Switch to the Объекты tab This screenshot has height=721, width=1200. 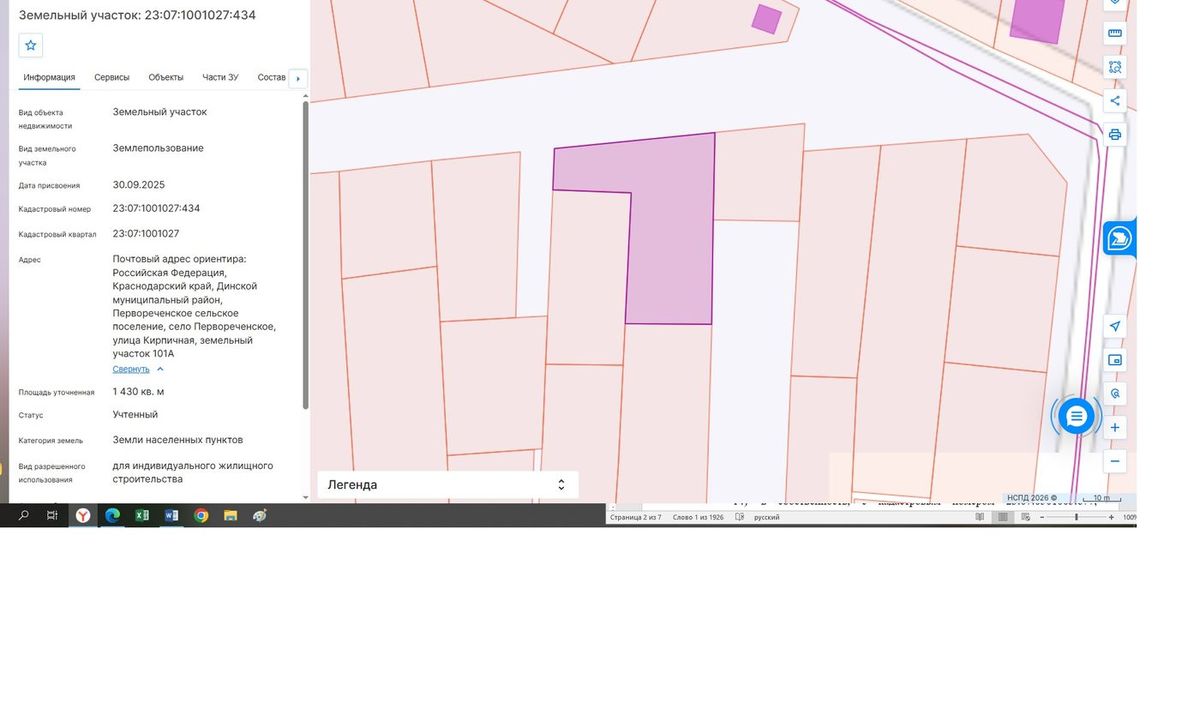point(166,77)
